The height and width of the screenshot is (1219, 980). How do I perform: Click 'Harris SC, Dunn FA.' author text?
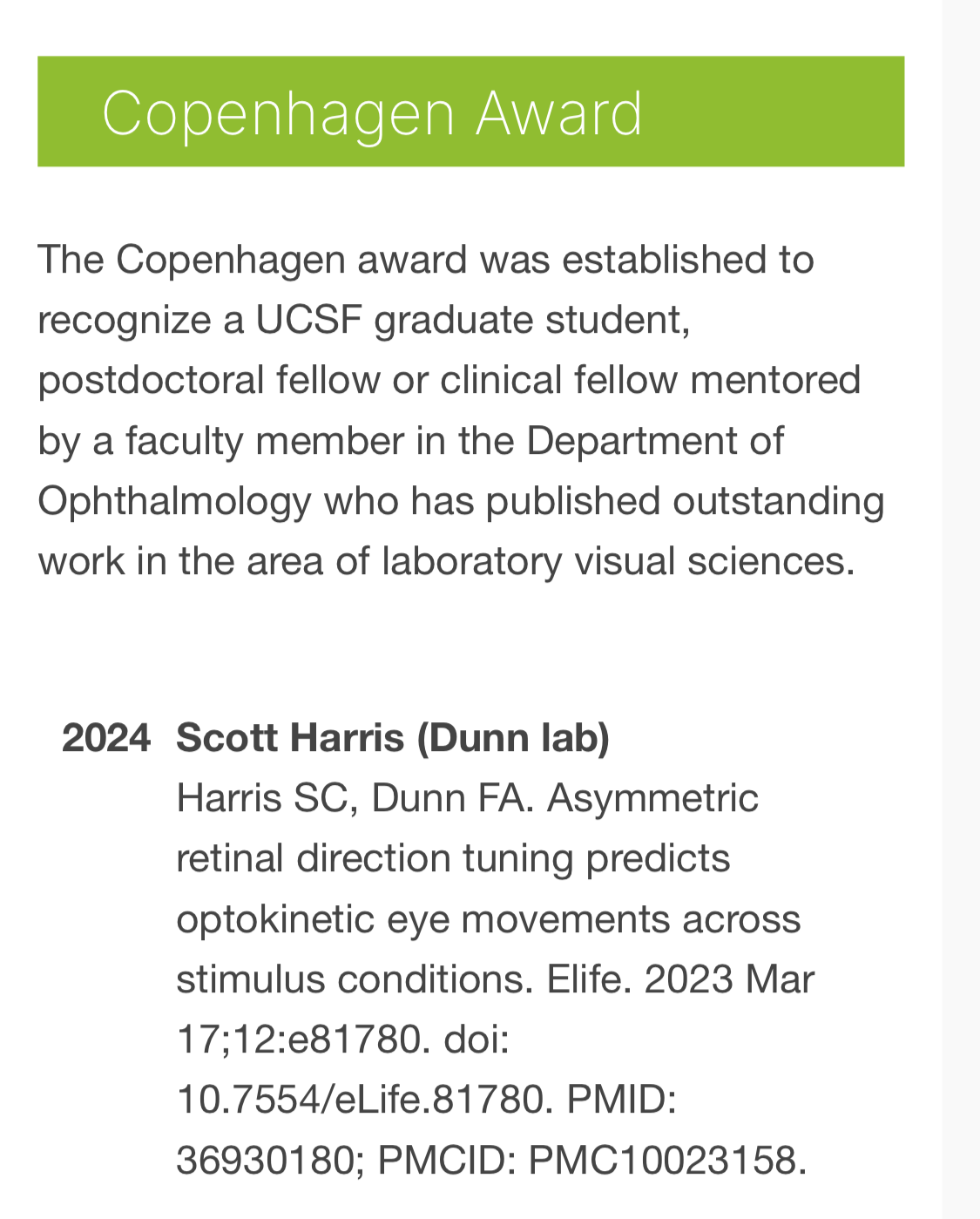click(x=355, y=798)
